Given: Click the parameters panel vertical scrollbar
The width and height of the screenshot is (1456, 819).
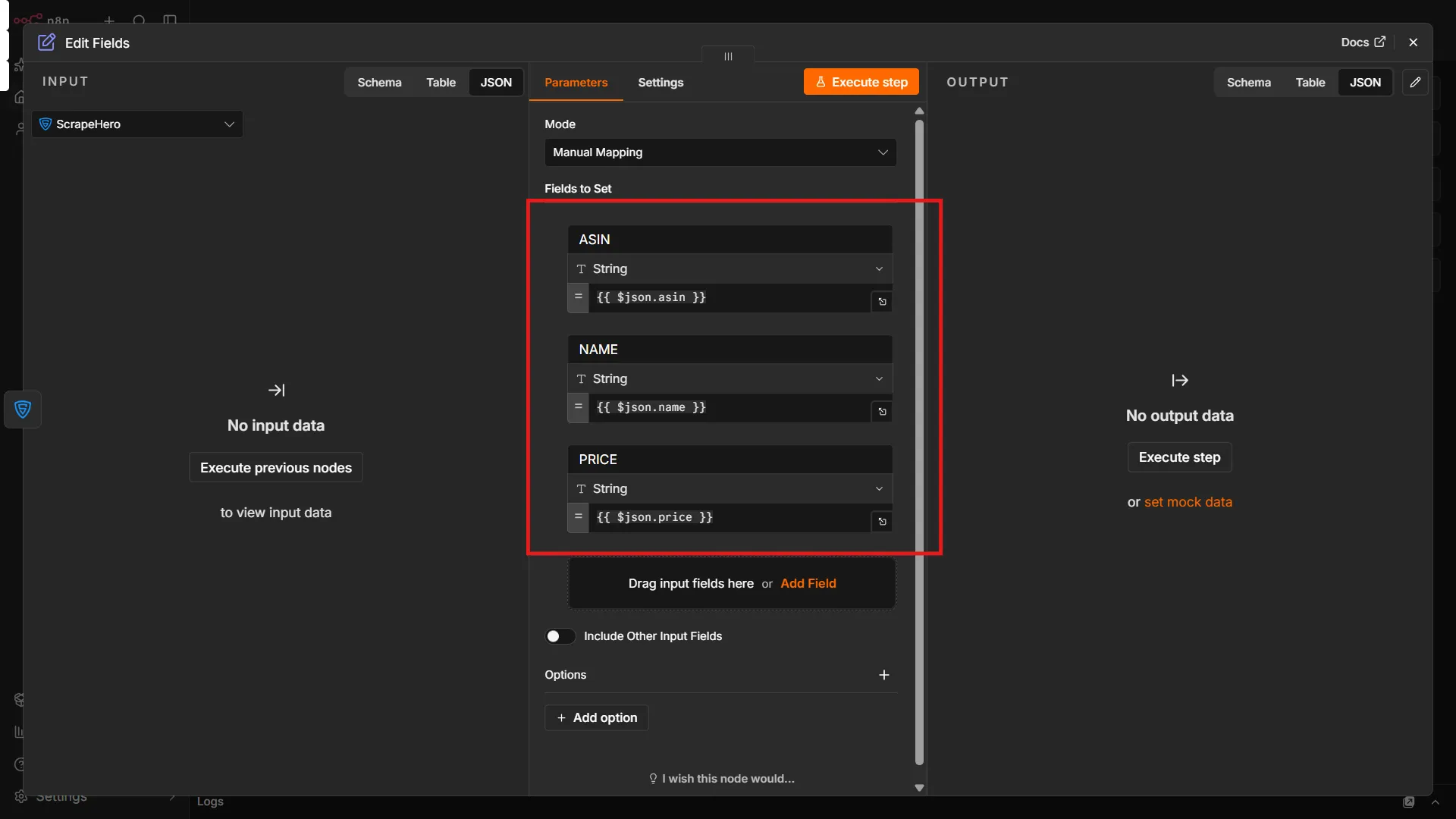Looking at the screenshot, I should click(x=919, y=444).
